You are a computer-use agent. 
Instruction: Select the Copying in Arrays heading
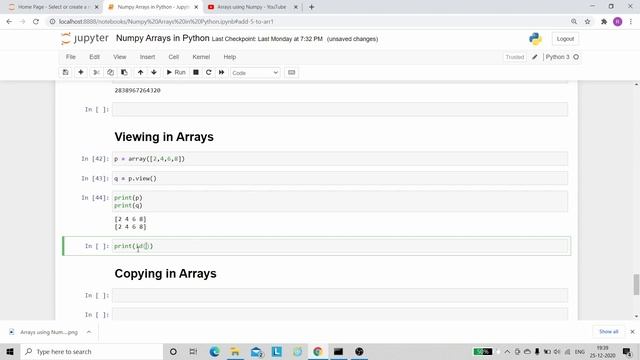tap(165, 273)
